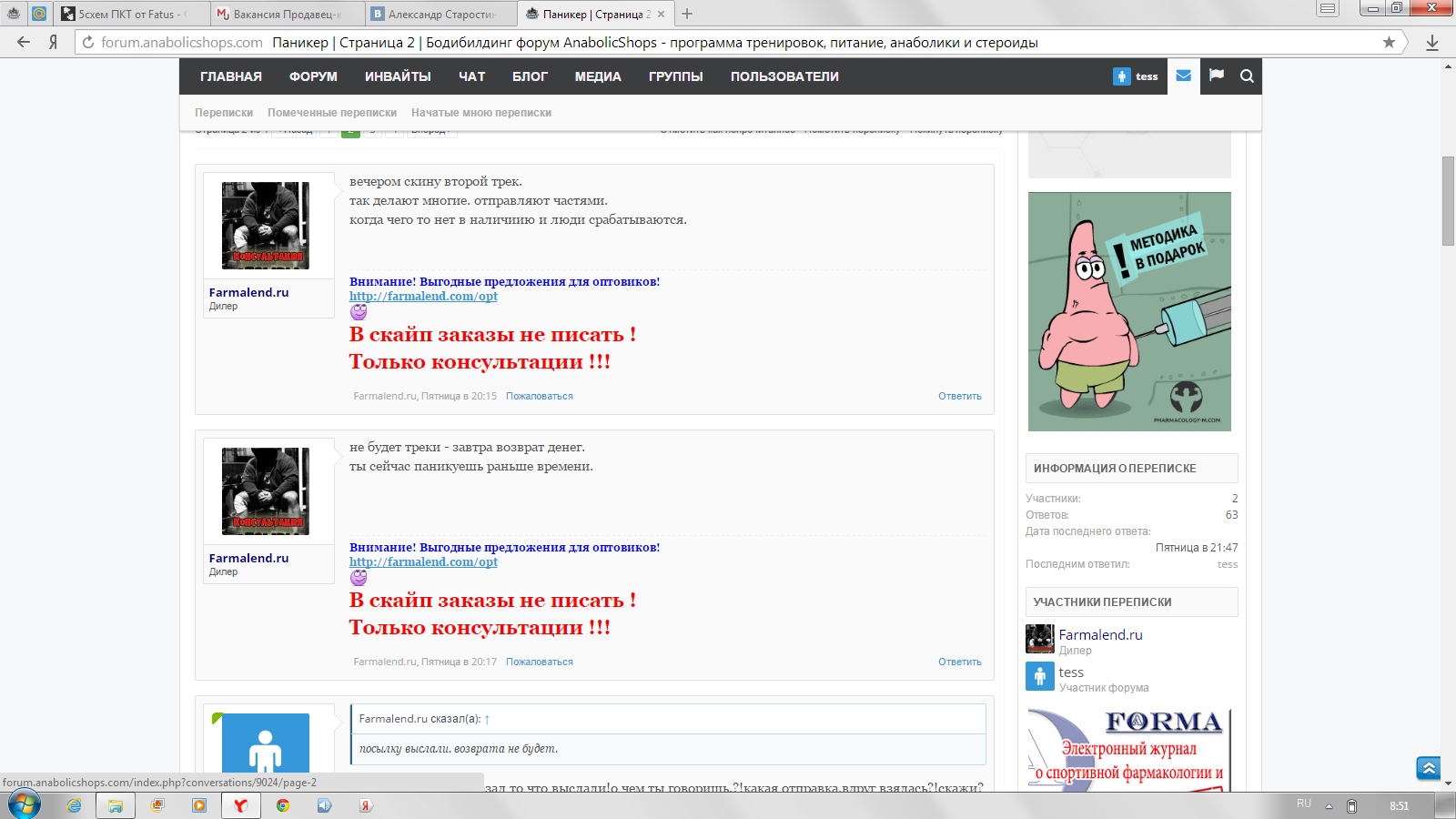Screen dimensions: 1456x819
Task: Click the Patrick Star advertisement banner
Action: point(1129,311)
